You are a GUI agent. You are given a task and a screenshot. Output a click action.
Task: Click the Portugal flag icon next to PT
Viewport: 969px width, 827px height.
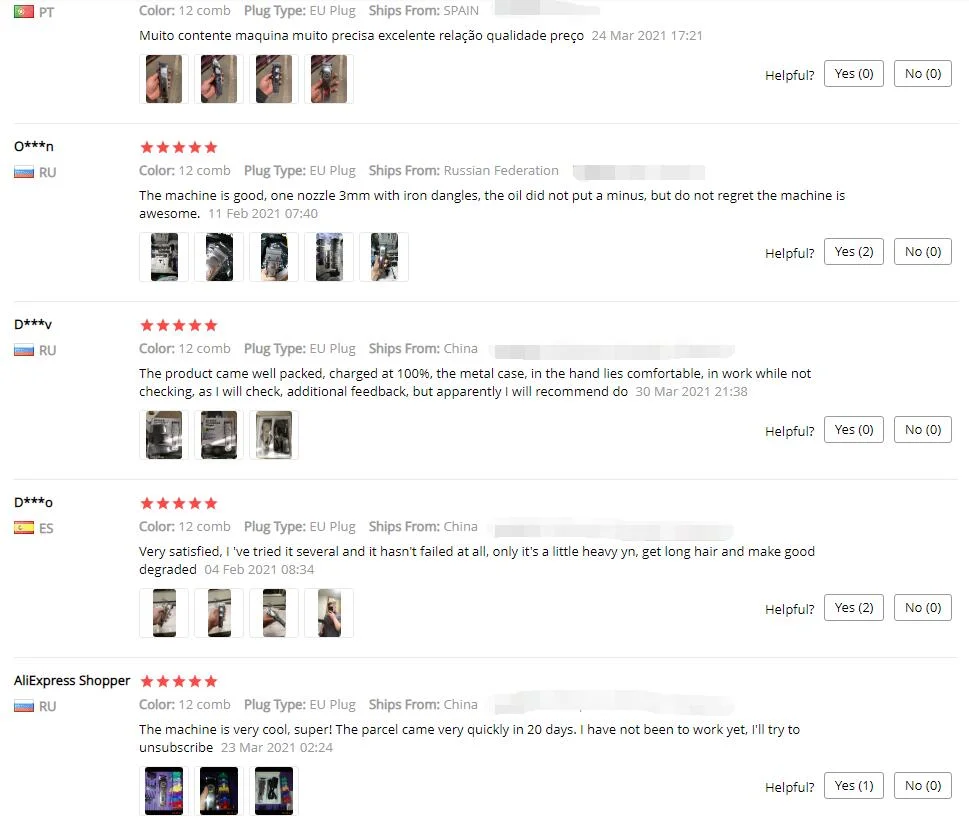(23, 12)
